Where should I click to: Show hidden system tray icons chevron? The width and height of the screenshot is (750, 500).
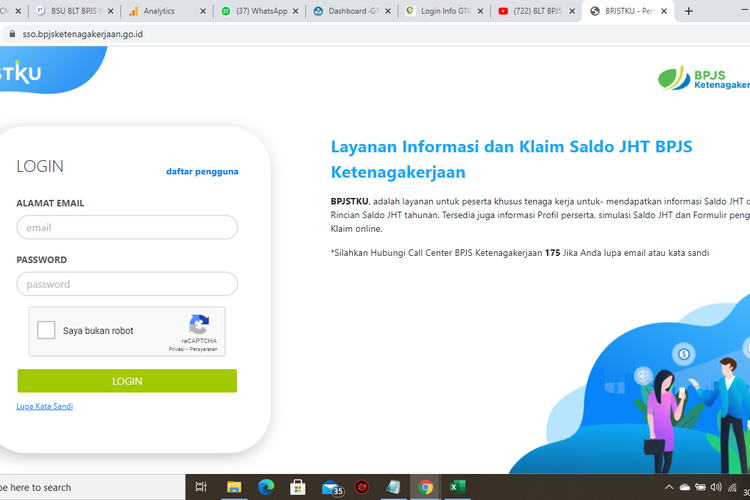click(x=669, y=488)
